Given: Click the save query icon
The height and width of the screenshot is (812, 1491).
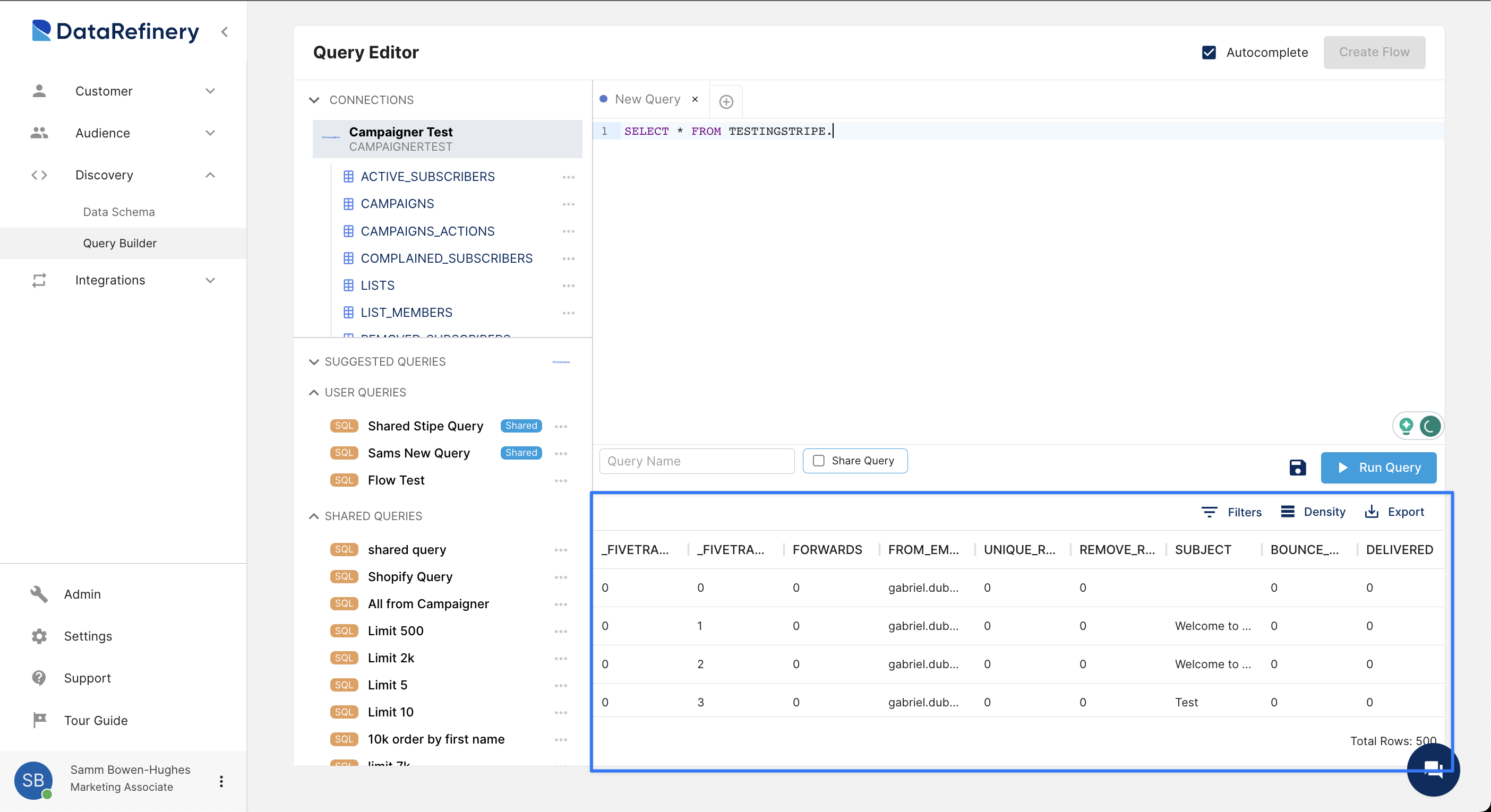Looking at the screenshot, I should coord(1297,467).
